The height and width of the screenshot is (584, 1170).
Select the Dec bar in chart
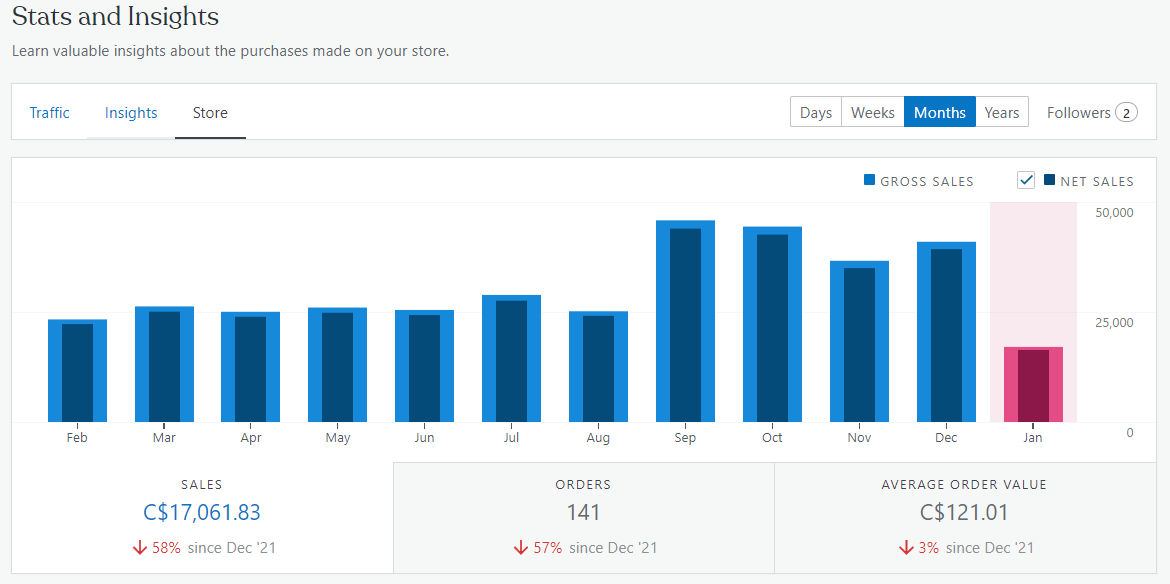click(x=946, y=332)
